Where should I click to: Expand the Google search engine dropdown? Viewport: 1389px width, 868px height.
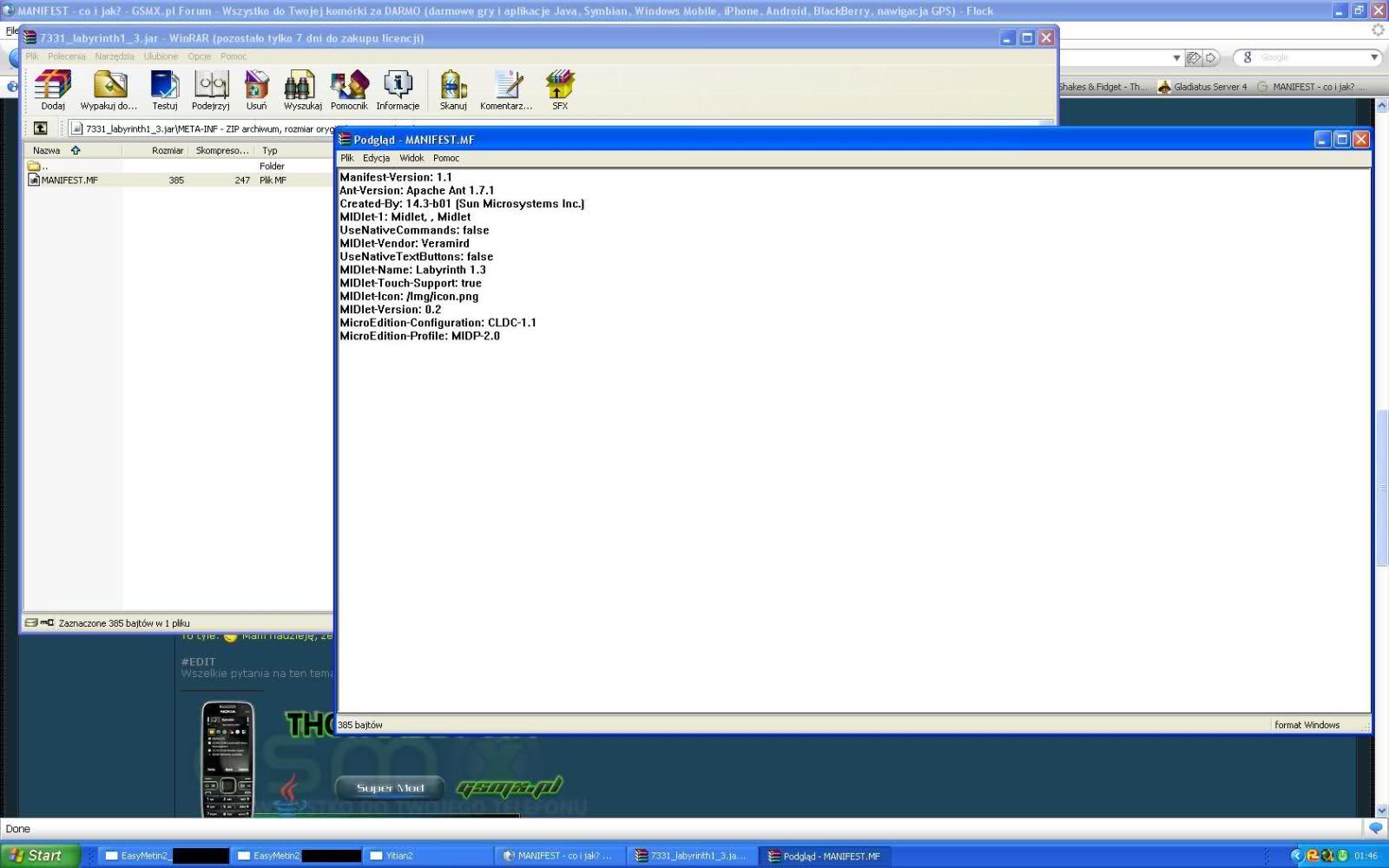click(x=1373, y=57)
